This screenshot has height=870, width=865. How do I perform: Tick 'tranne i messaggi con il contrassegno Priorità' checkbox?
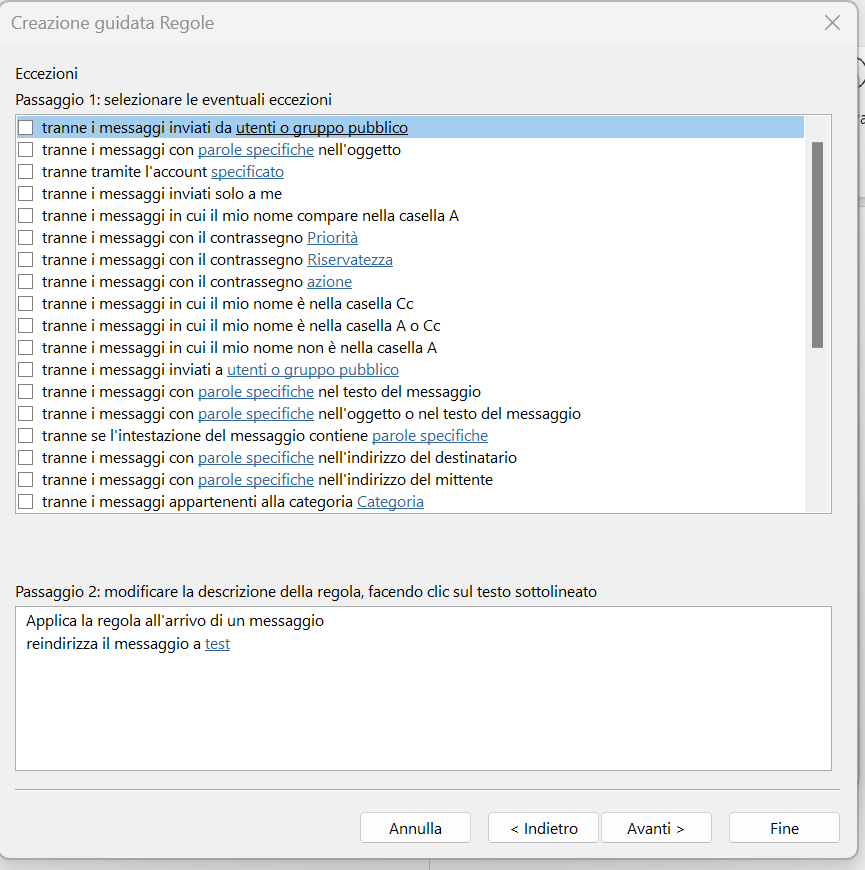coord(26,237)
